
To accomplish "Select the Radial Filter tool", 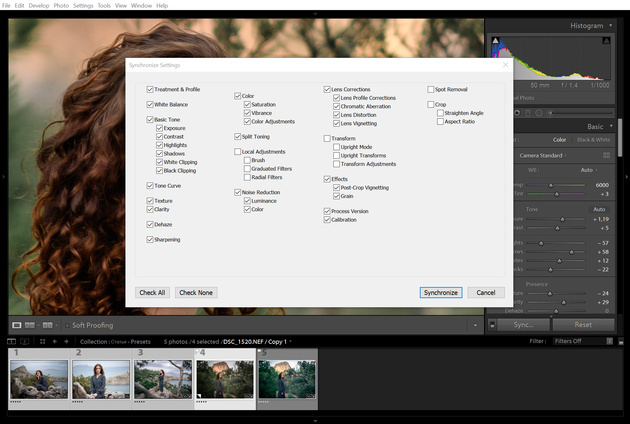I will tap(539, 113).
